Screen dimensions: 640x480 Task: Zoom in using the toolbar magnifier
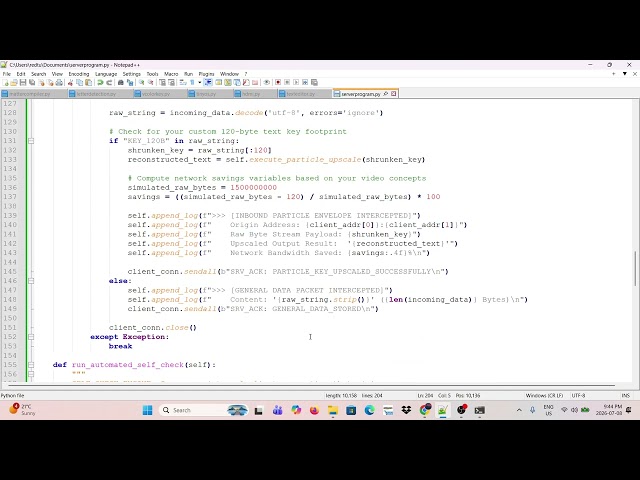click(x=142, y=82)
